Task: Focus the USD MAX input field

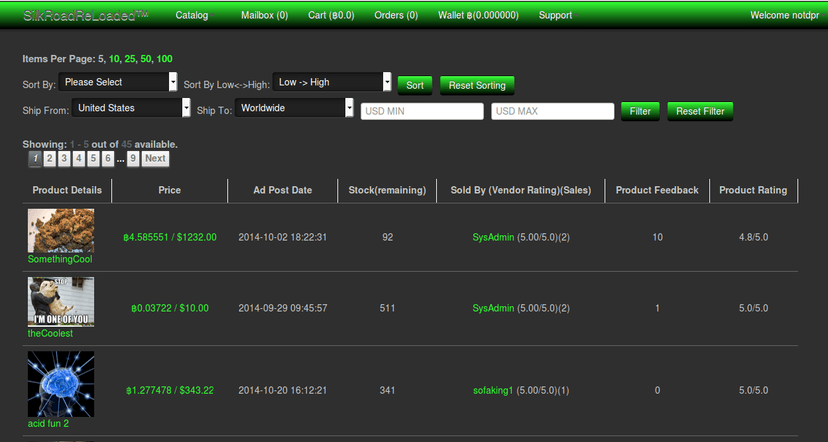Action: (552, 111)
